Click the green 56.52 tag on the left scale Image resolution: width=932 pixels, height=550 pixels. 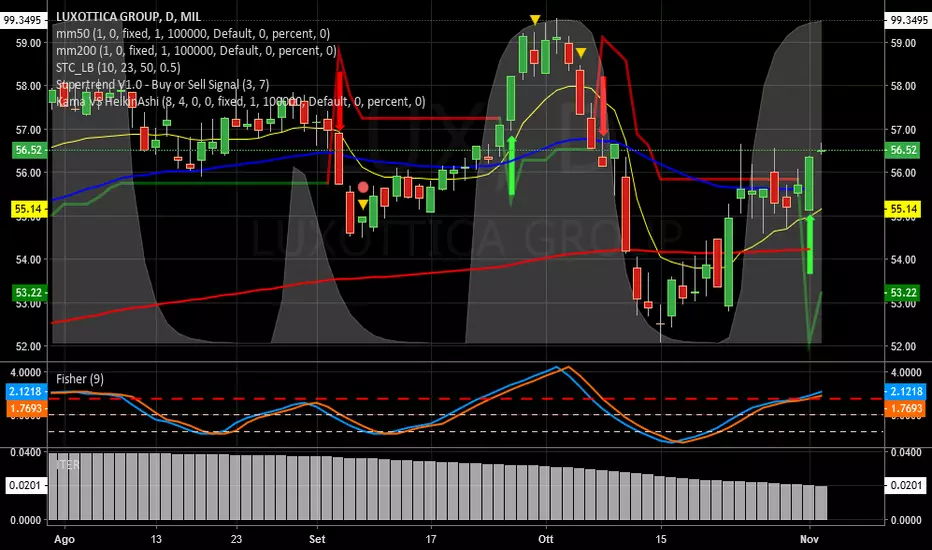click(x=29, y=150)
